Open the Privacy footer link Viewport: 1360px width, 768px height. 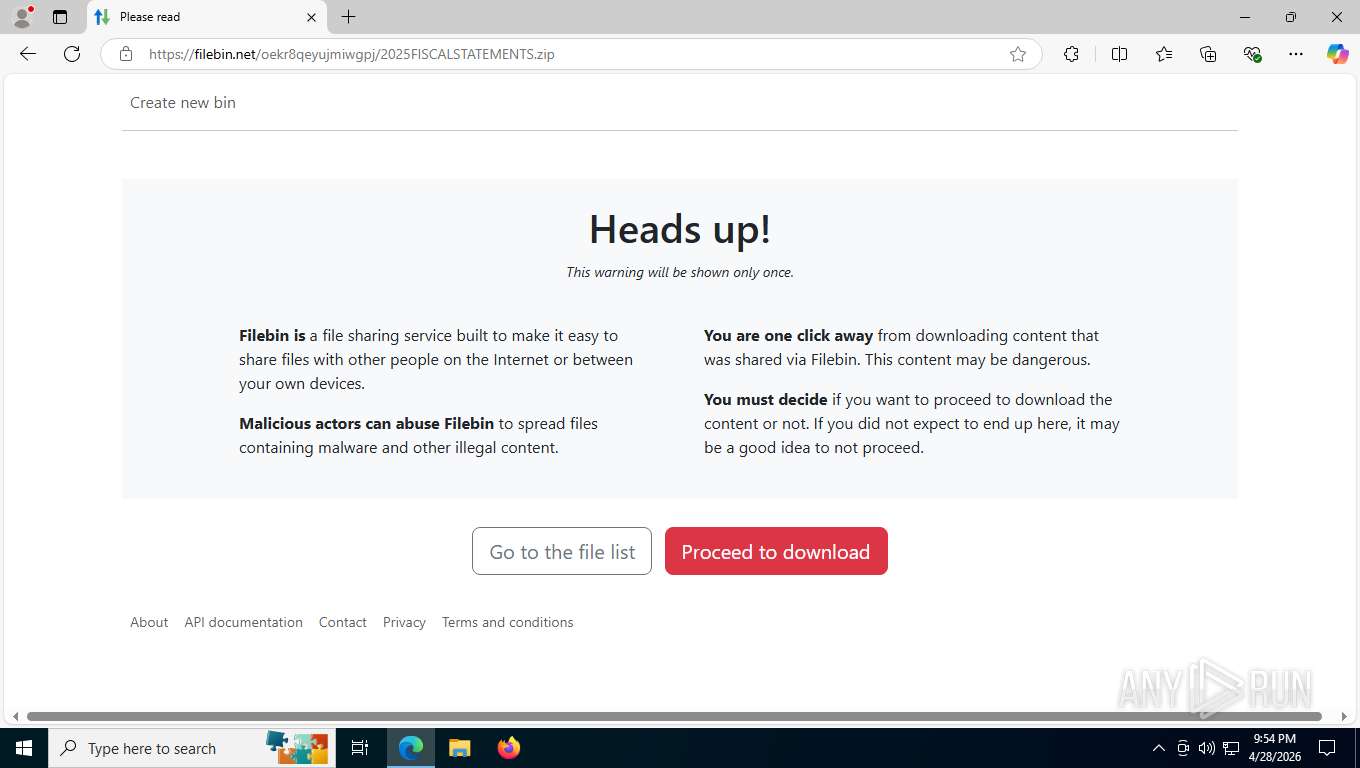tap(404, 622)
